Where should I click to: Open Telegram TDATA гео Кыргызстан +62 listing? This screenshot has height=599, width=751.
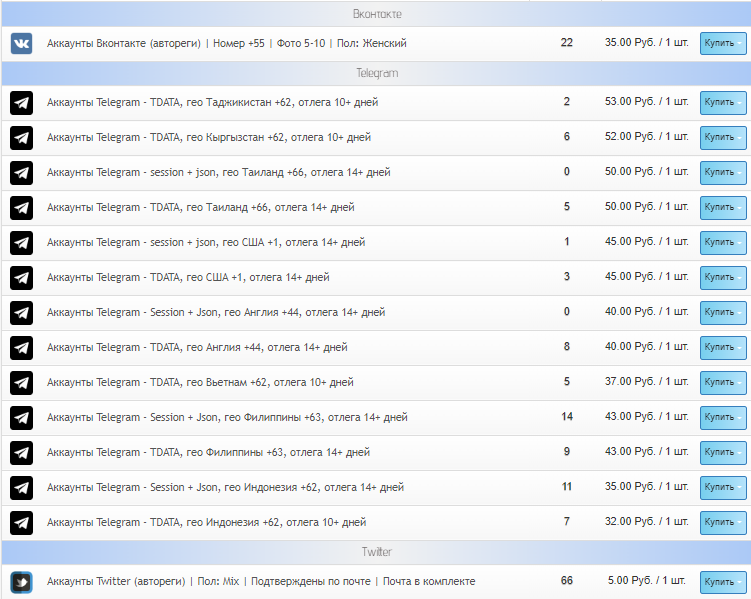pos(209,137)
